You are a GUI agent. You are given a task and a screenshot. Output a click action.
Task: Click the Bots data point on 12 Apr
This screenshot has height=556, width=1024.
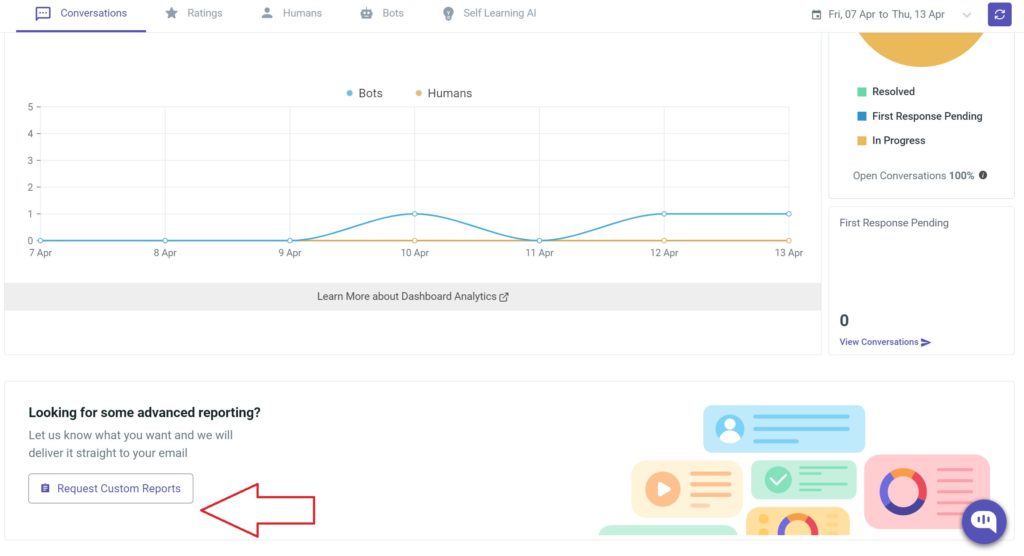(x=664, y=214)
